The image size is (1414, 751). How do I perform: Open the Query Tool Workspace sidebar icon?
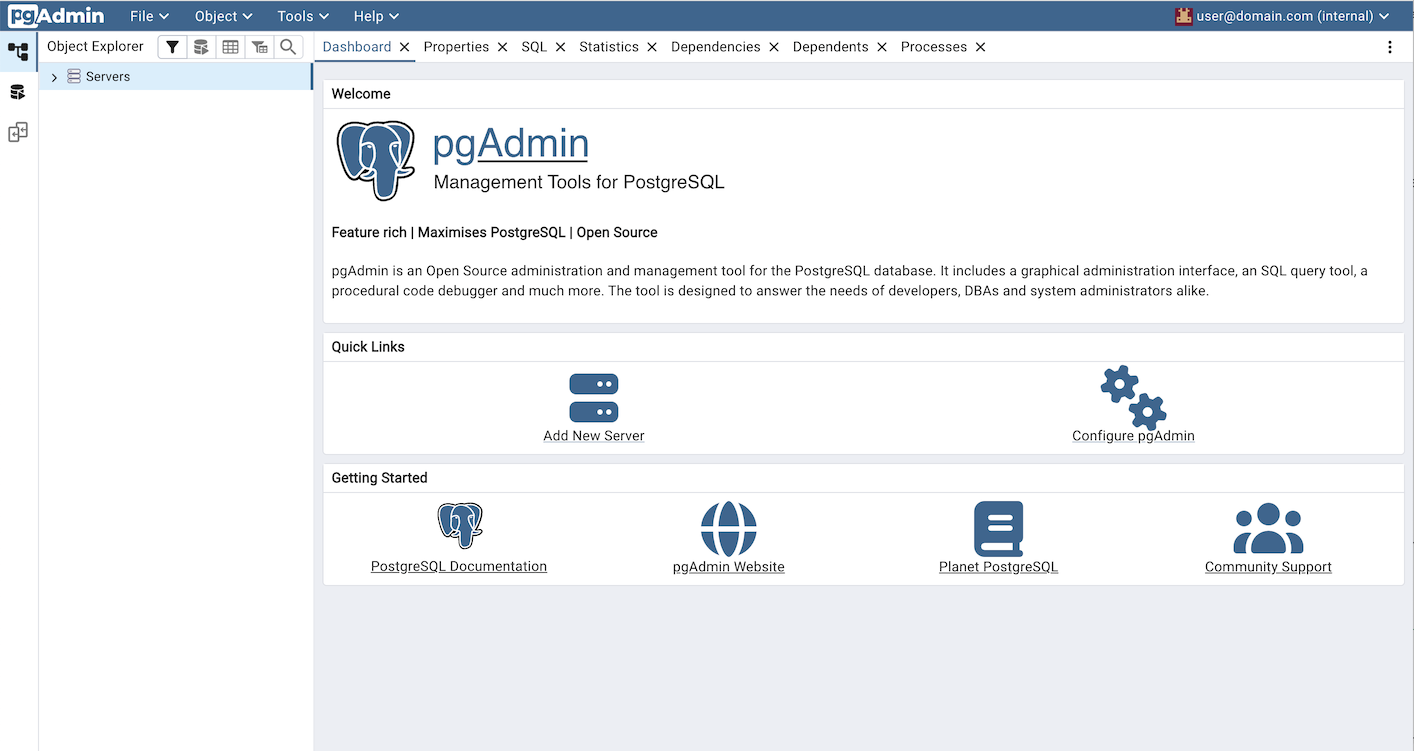[18, 92]
